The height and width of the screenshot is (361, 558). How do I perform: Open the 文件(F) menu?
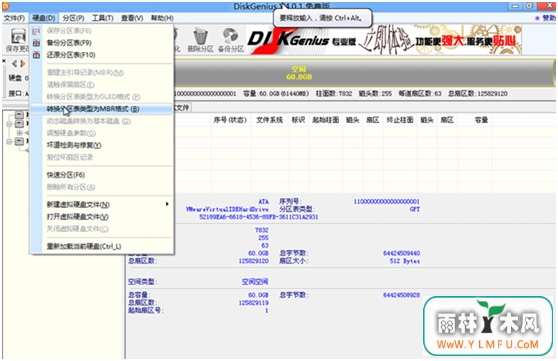[x=14, y=18]
